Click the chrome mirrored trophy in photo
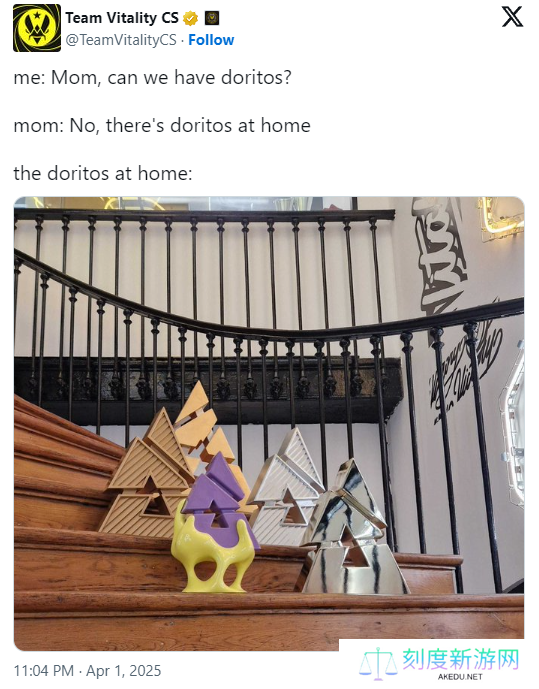 pyautogui.click(x=351, y=529)
